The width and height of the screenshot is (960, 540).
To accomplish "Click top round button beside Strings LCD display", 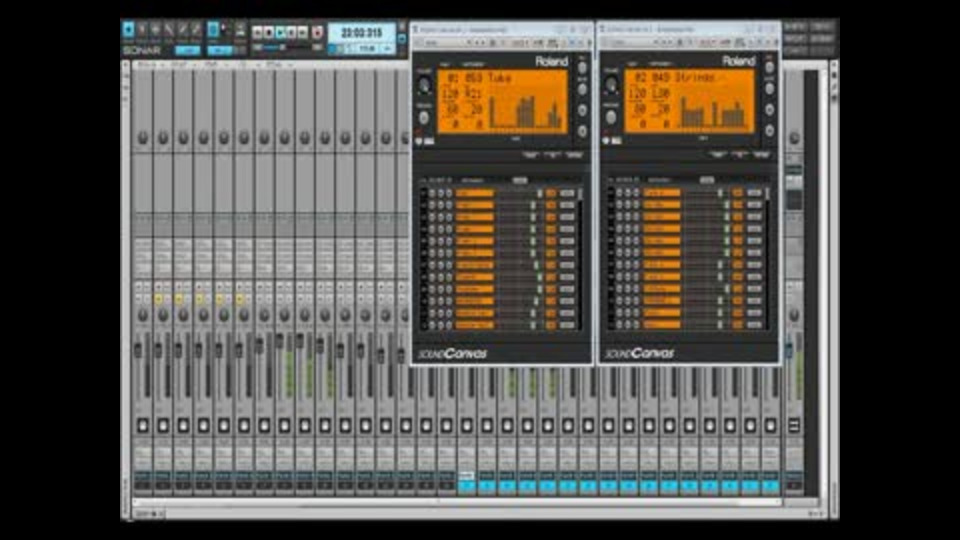I will click(x=770, y=67).
